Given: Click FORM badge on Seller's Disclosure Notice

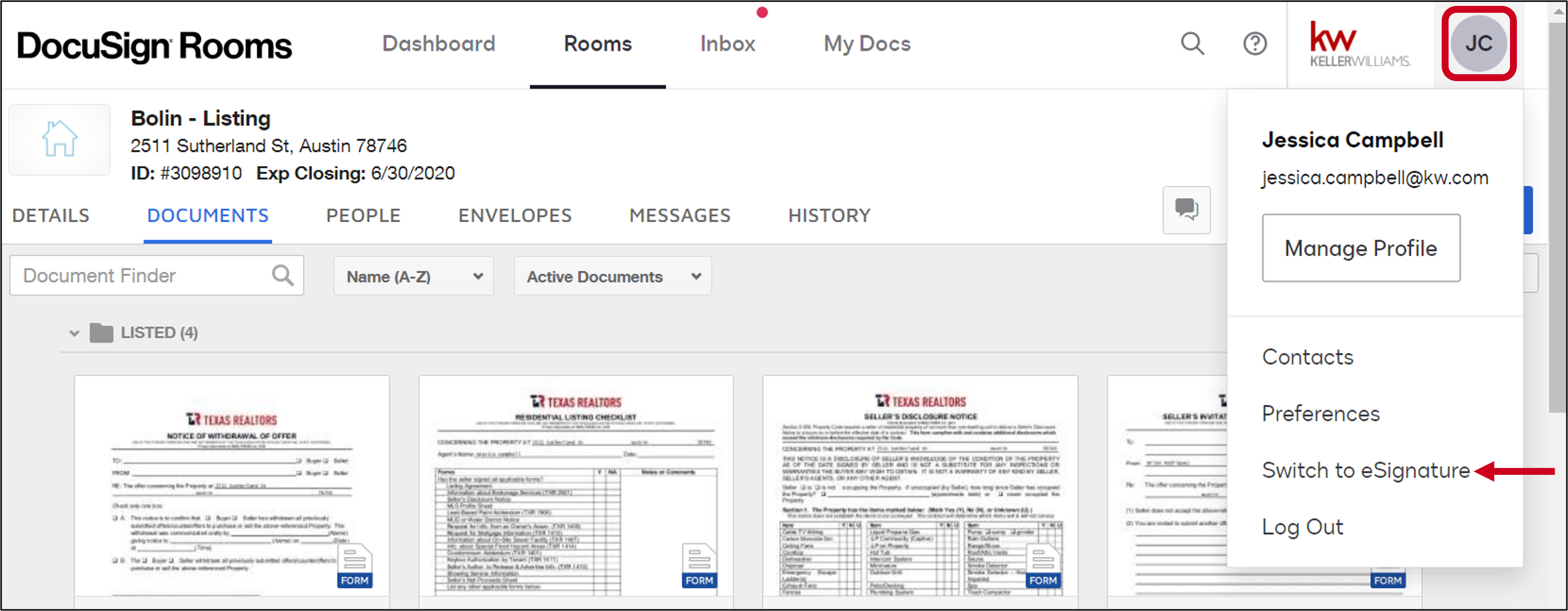Looking at the screenshot, I should point(1043,566).
